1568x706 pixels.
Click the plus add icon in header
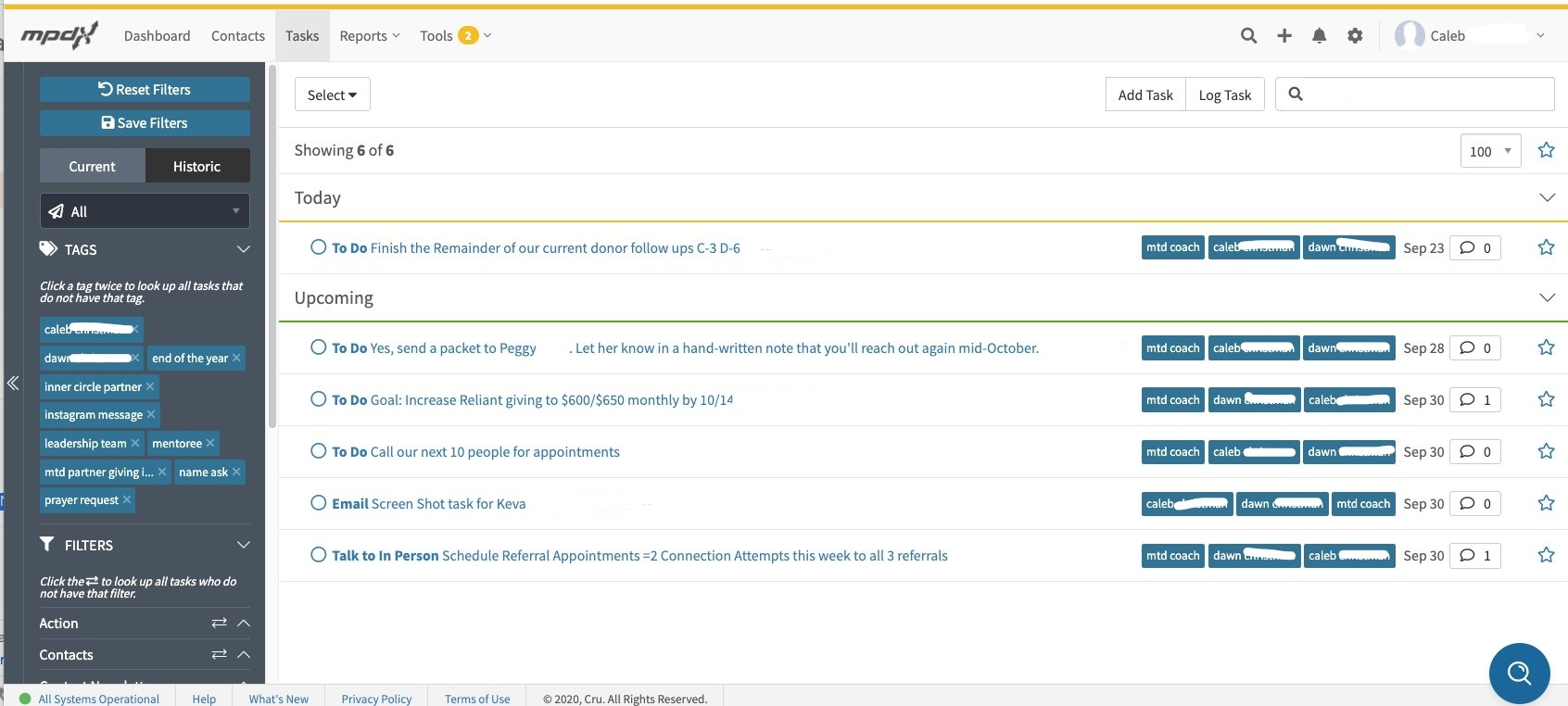pos(1284,36)
